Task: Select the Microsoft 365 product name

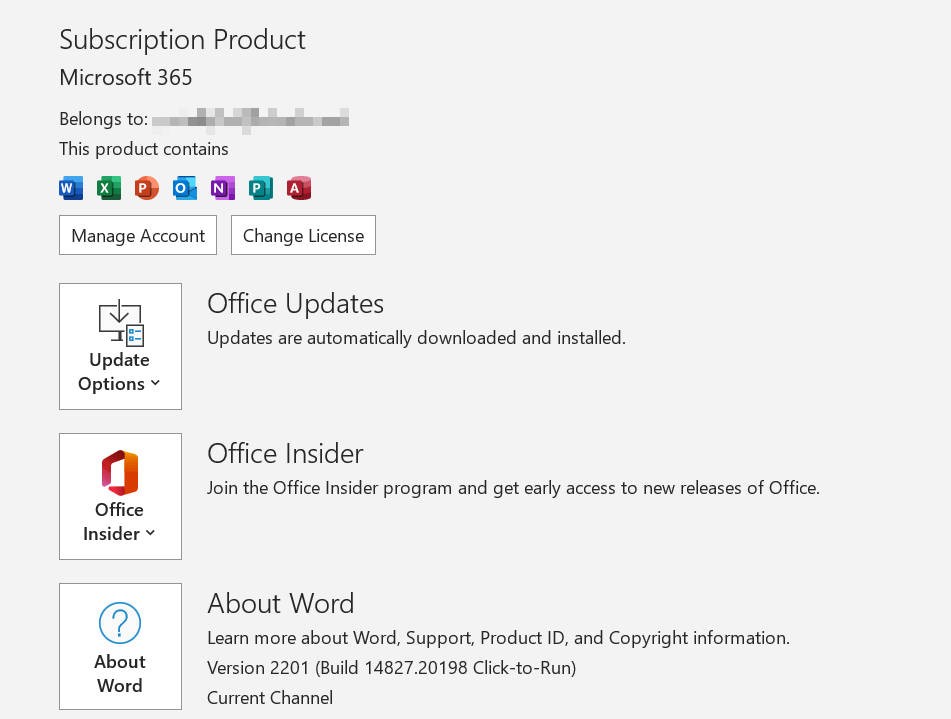Action: pos(126,78)
